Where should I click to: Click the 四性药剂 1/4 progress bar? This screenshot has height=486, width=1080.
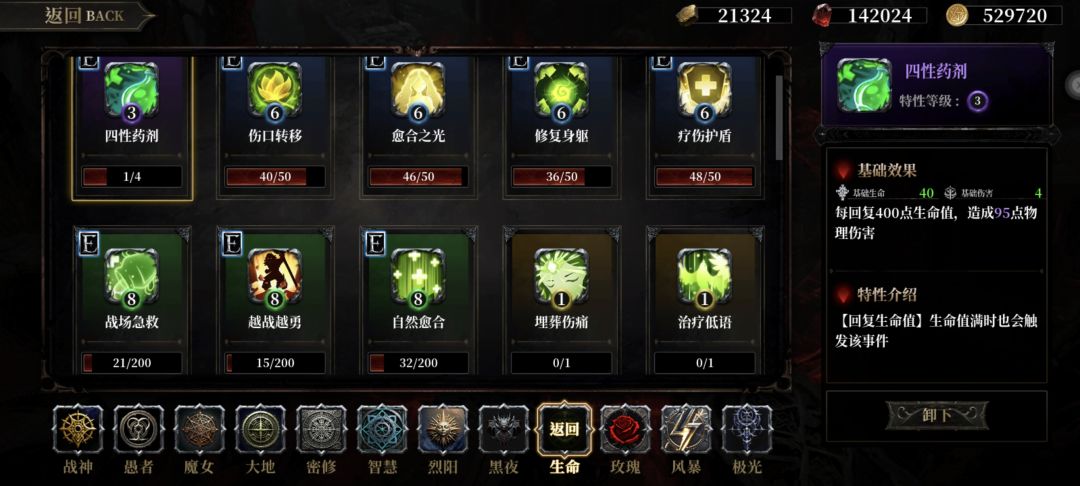point(132,177)
